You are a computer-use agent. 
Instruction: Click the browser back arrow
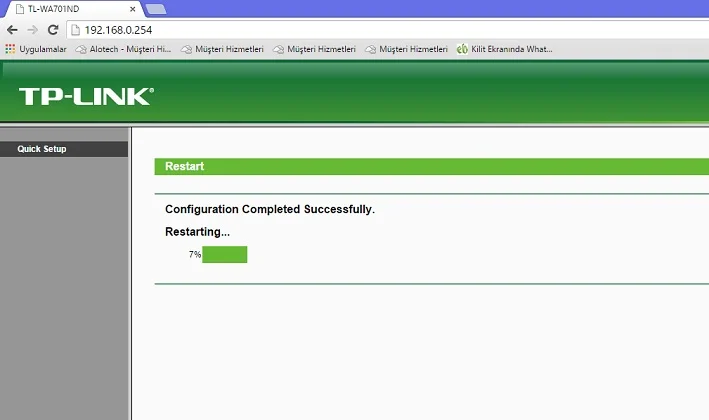(x=12, y=29)
